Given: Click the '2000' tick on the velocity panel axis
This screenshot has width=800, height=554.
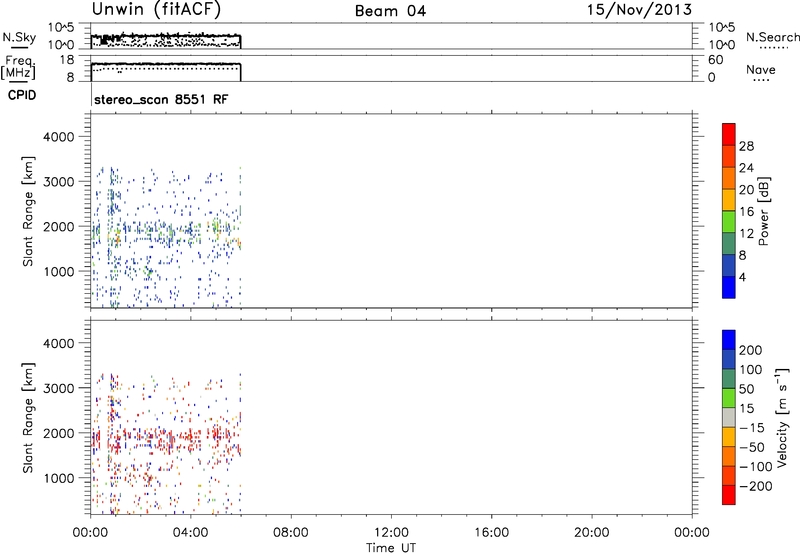Looking at the screenshot, I should click(x=58, y=433).
